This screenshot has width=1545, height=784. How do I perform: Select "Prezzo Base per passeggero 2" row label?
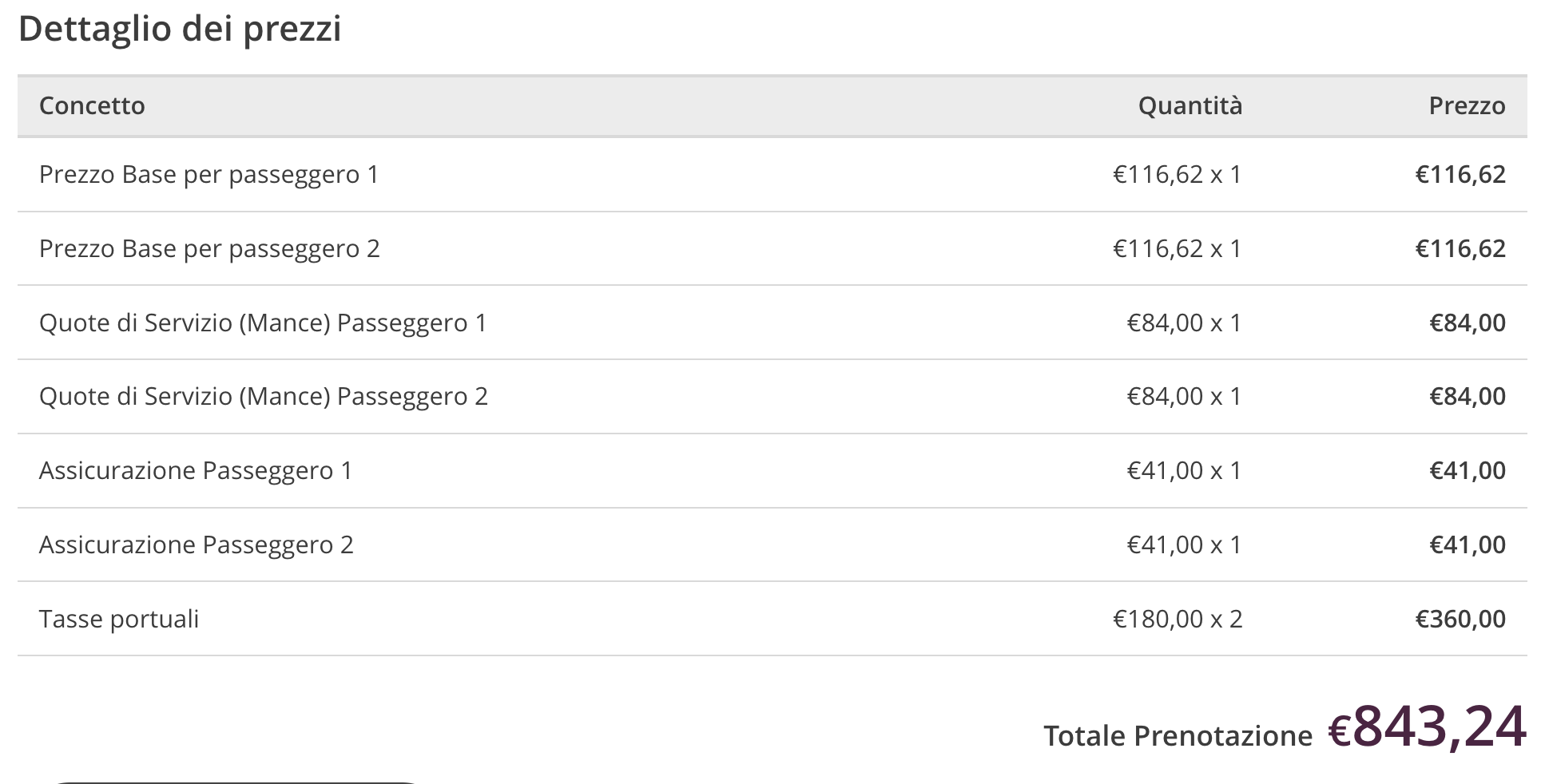209,249
